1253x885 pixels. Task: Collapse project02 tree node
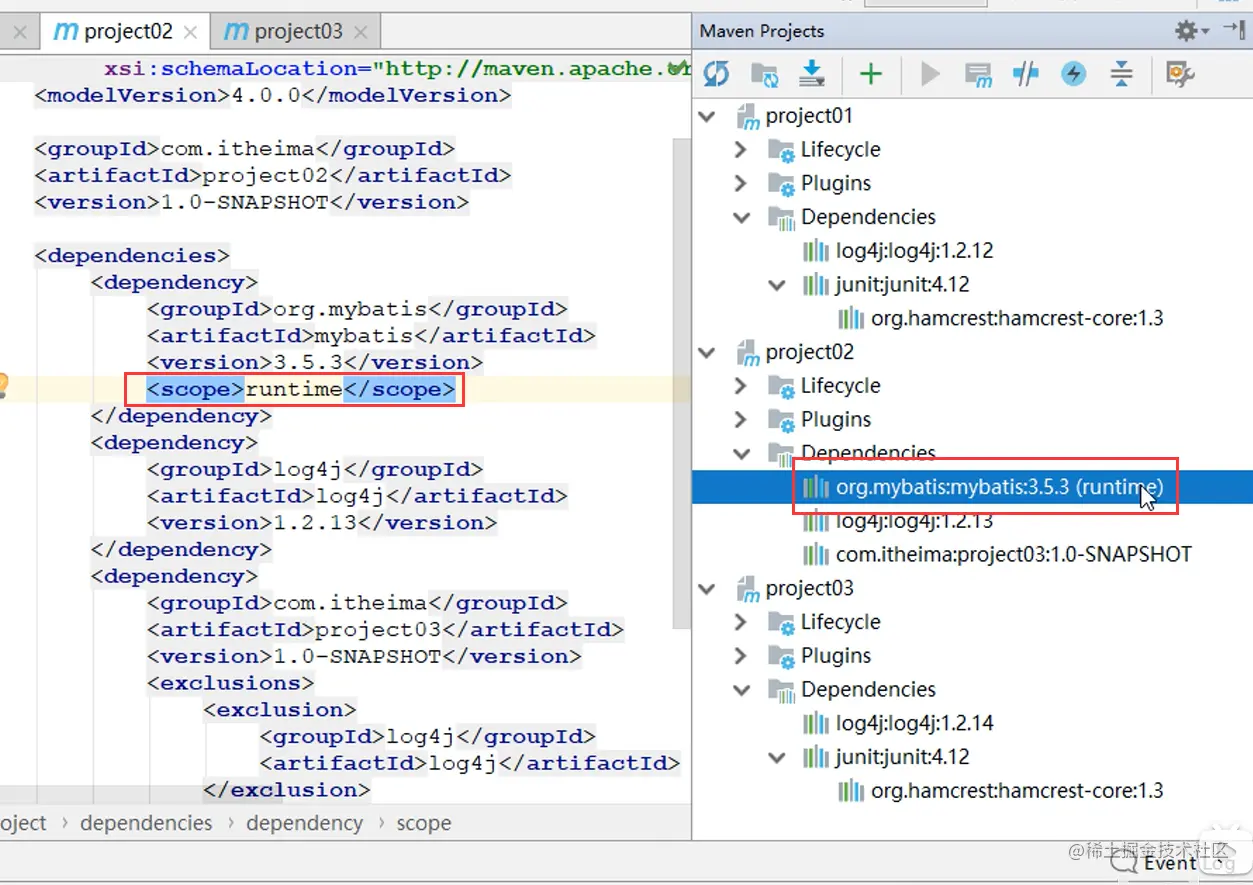click(707, 352)
